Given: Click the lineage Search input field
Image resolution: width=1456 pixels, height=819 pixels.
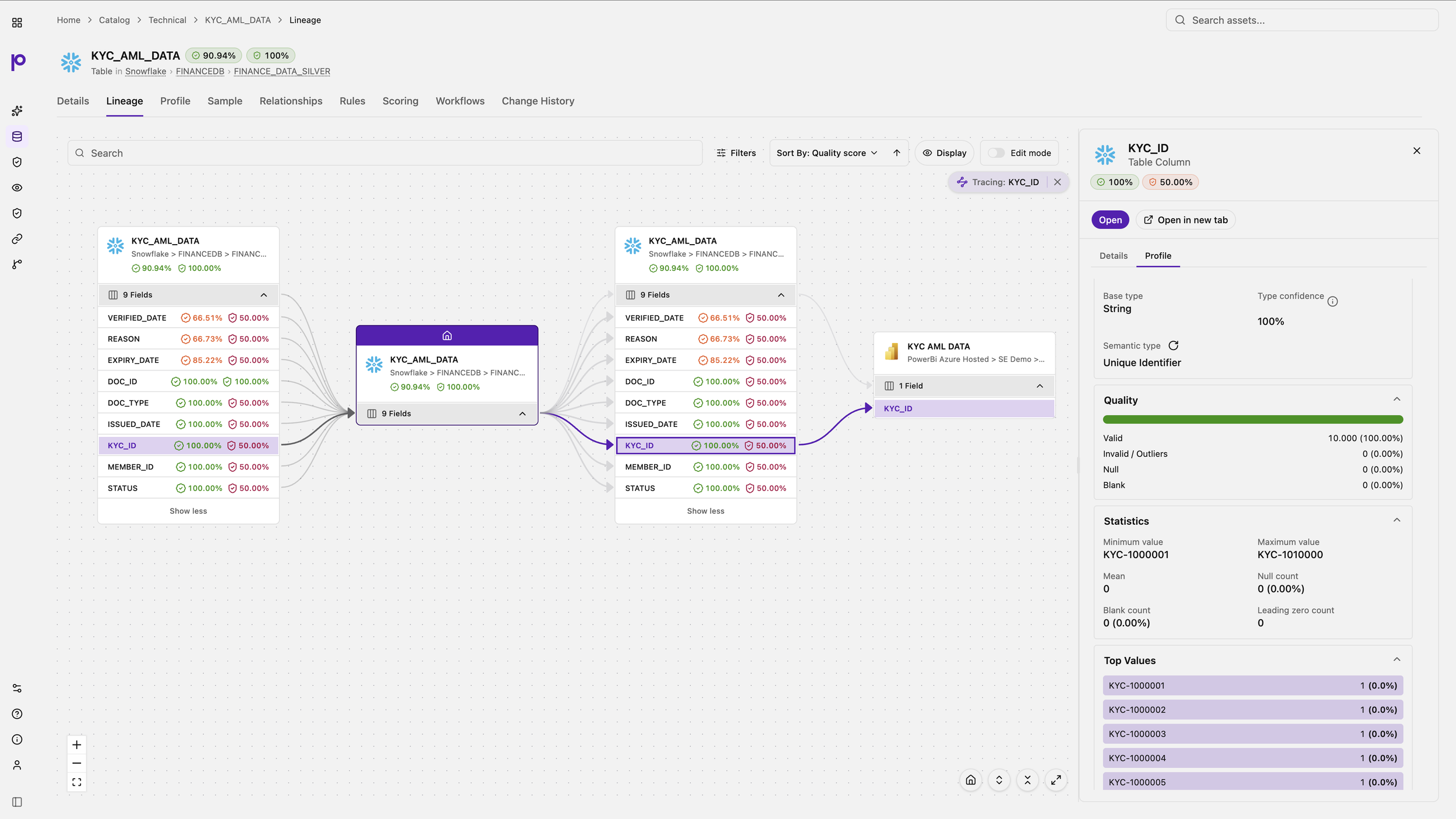Looking at the screenshot, I should point(385,153).
